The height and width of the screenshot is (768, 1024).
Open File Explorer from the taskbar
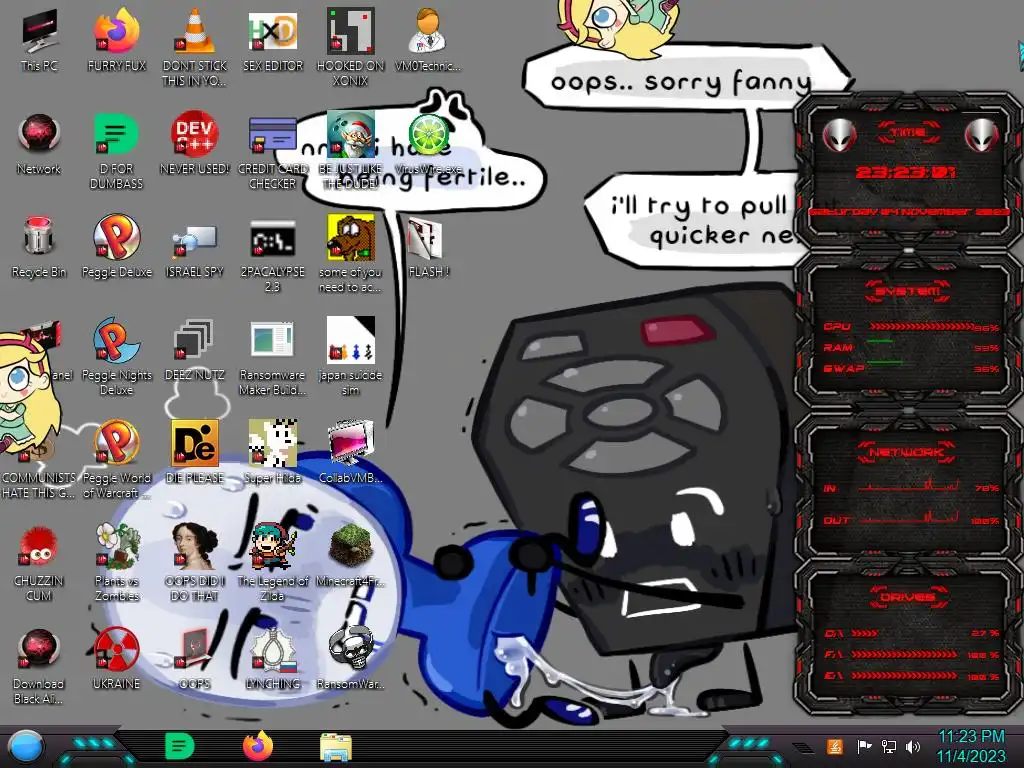[336, 747]
